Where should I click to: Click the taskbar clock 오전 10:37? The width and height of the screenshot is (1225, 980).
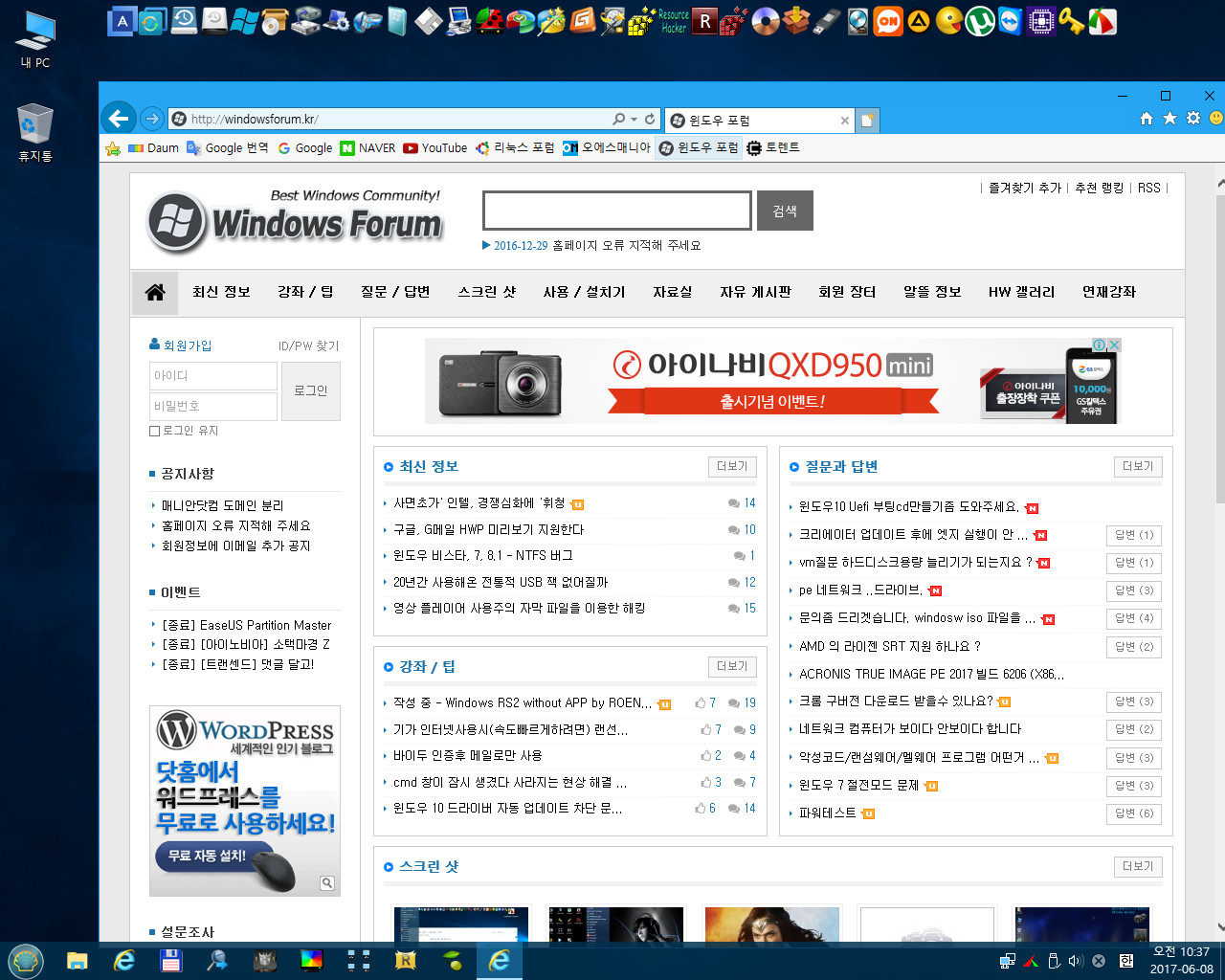[1181, 960]
